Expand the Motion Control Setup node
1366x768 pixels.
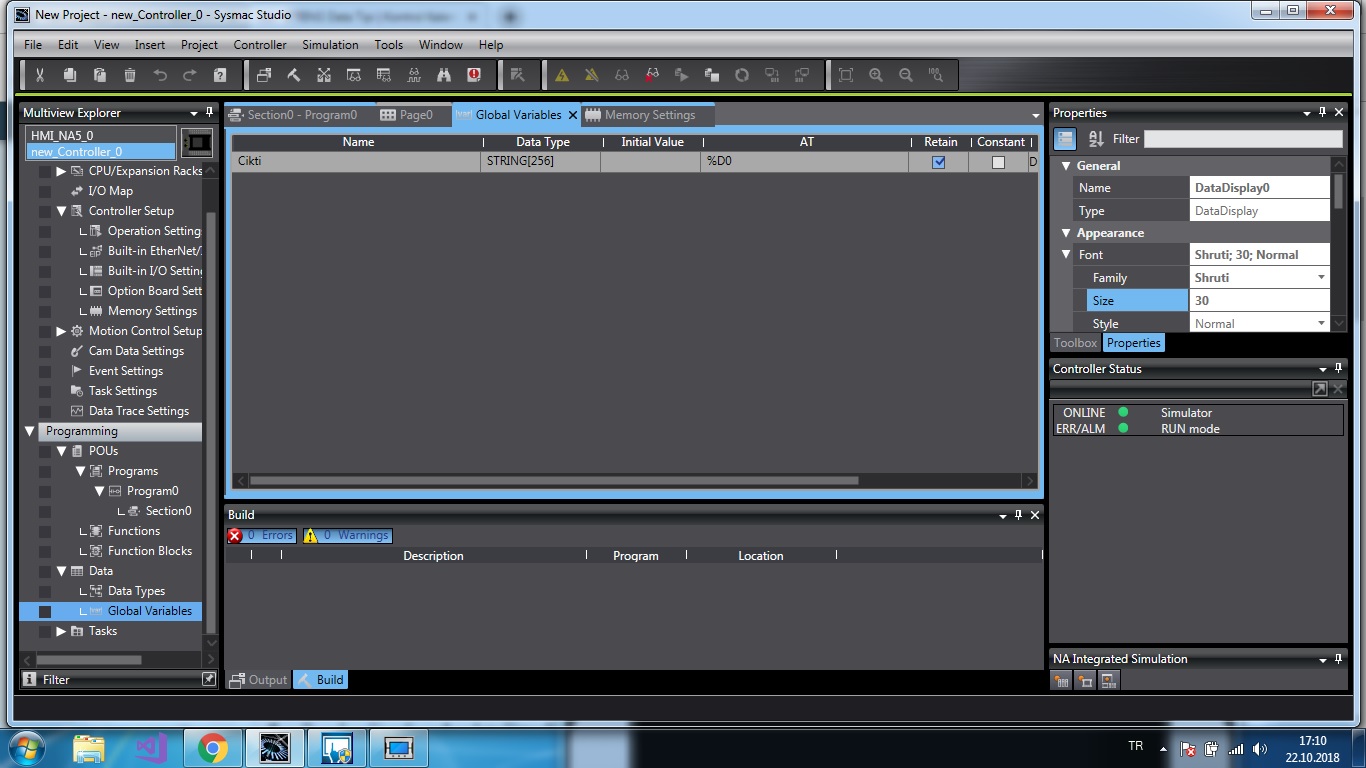(61, 331)
